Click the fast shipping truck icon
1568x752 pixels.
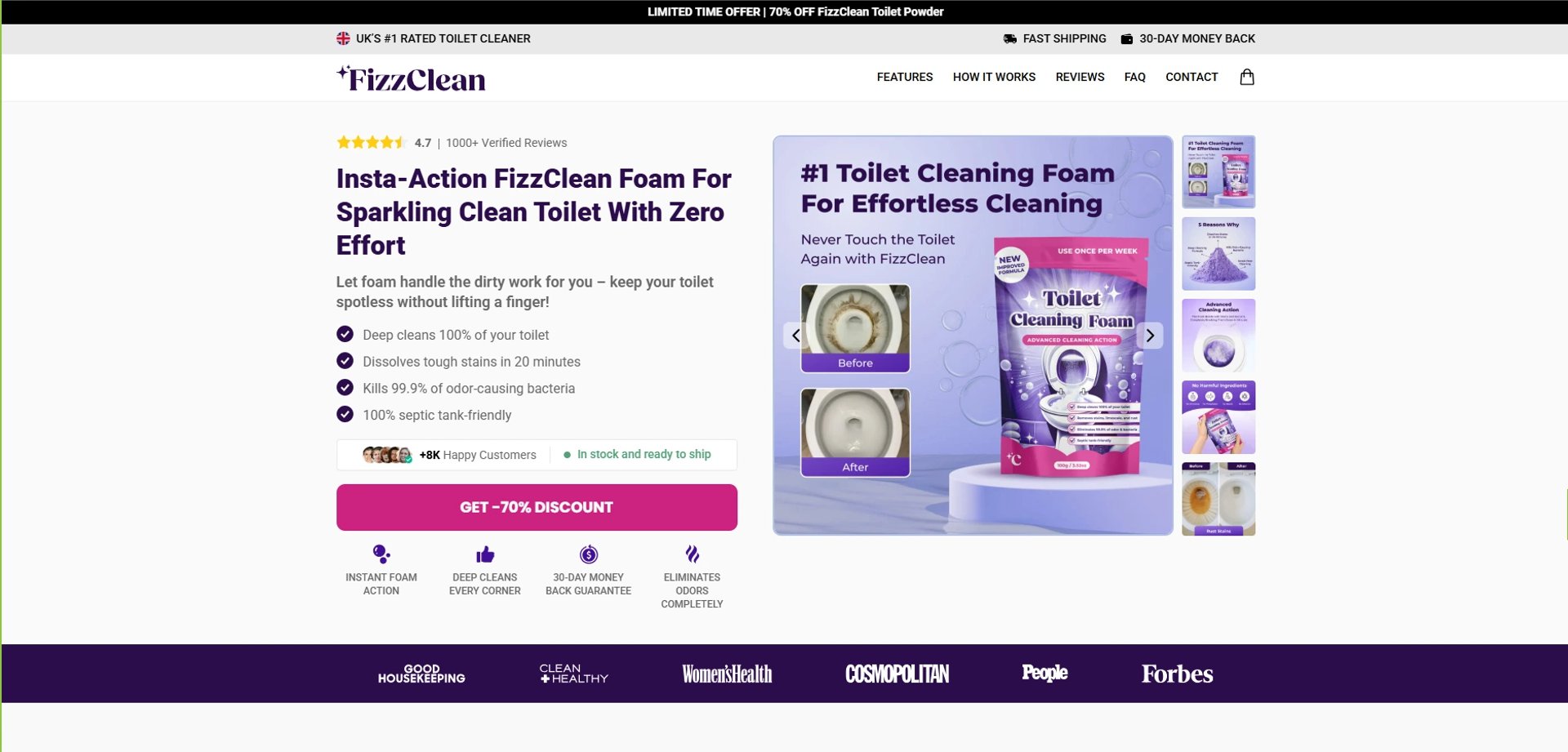coord(1009,38)
